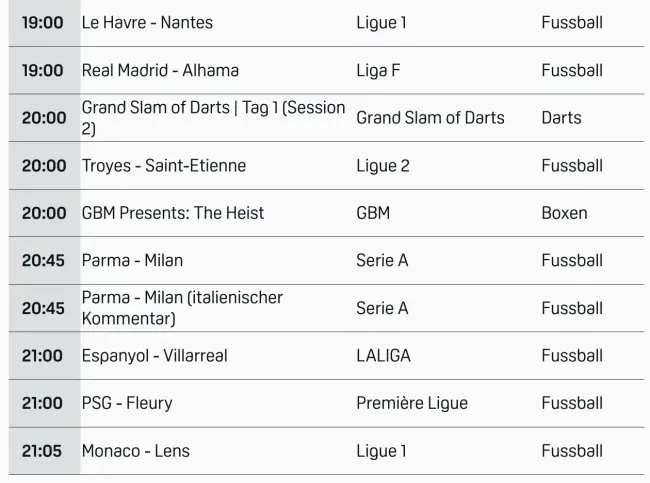Select the Liga F competition label
Viewport: 650px width, 483px height.
[379, 70]
